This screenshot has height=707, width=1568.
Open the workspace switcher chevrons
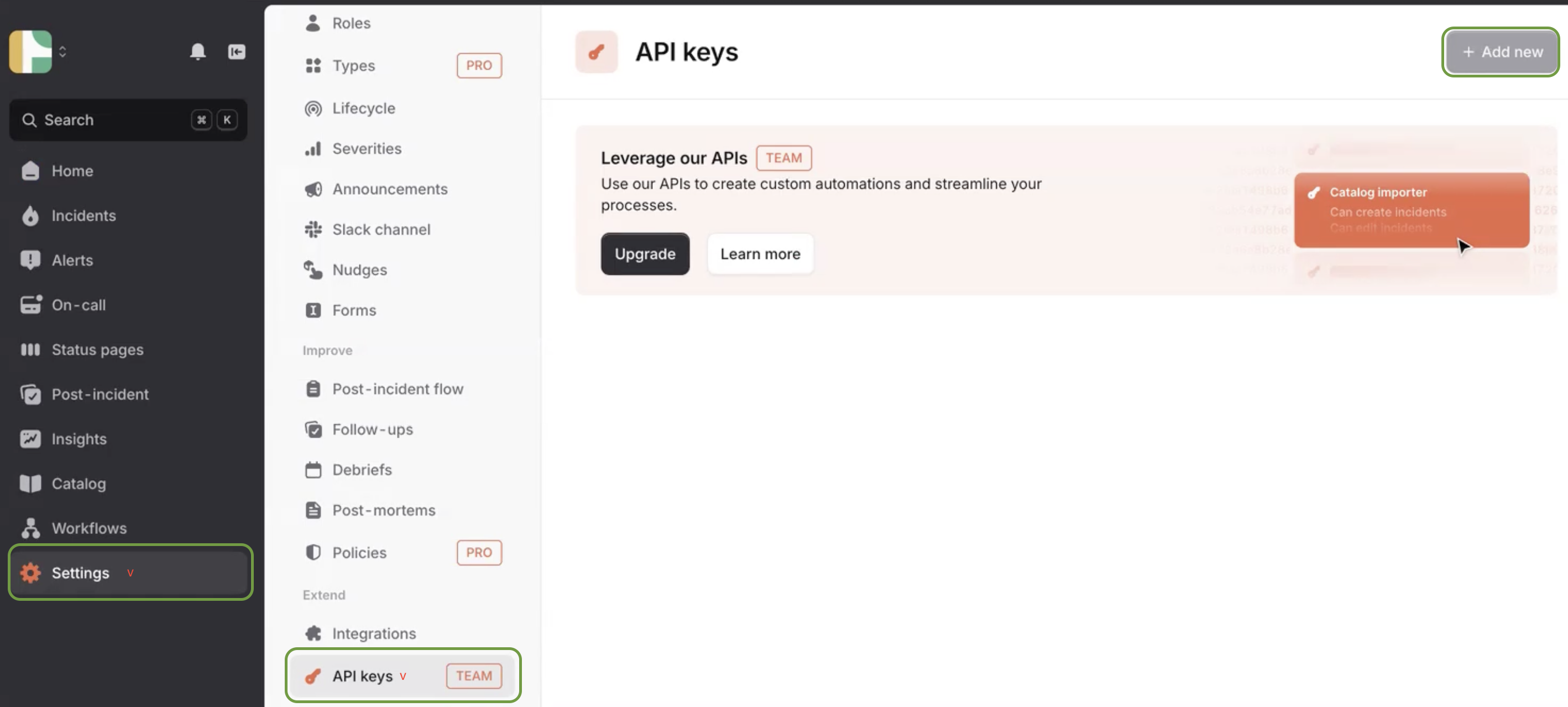(62, 52)
